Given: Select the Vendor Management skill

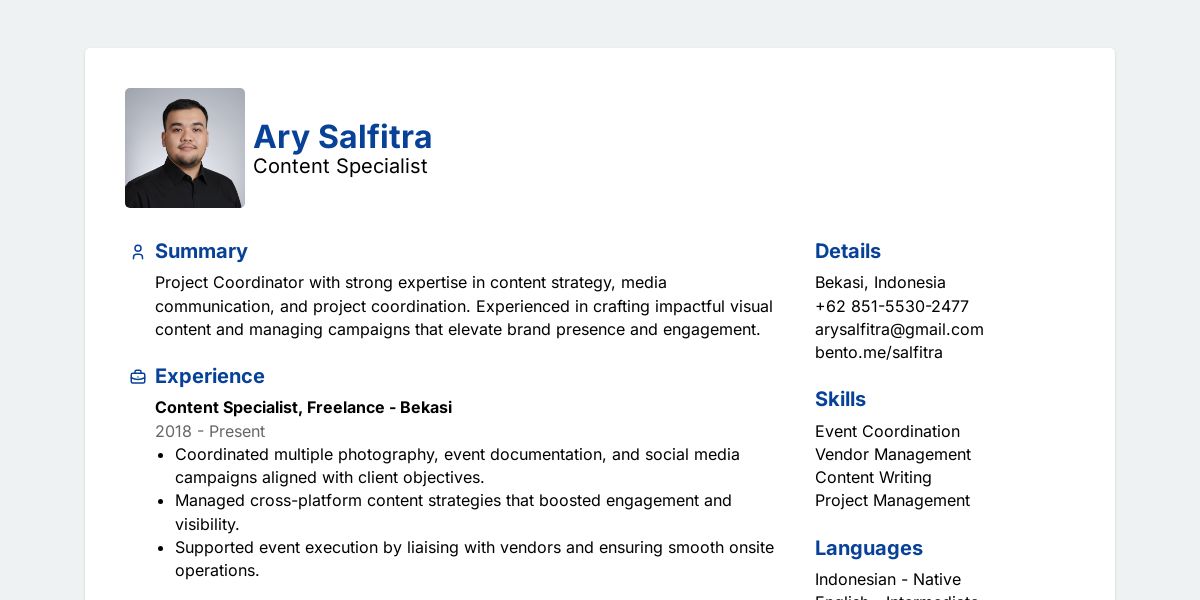Looking at the screenshot, I should pyautogui.click(x=893, y=454).
